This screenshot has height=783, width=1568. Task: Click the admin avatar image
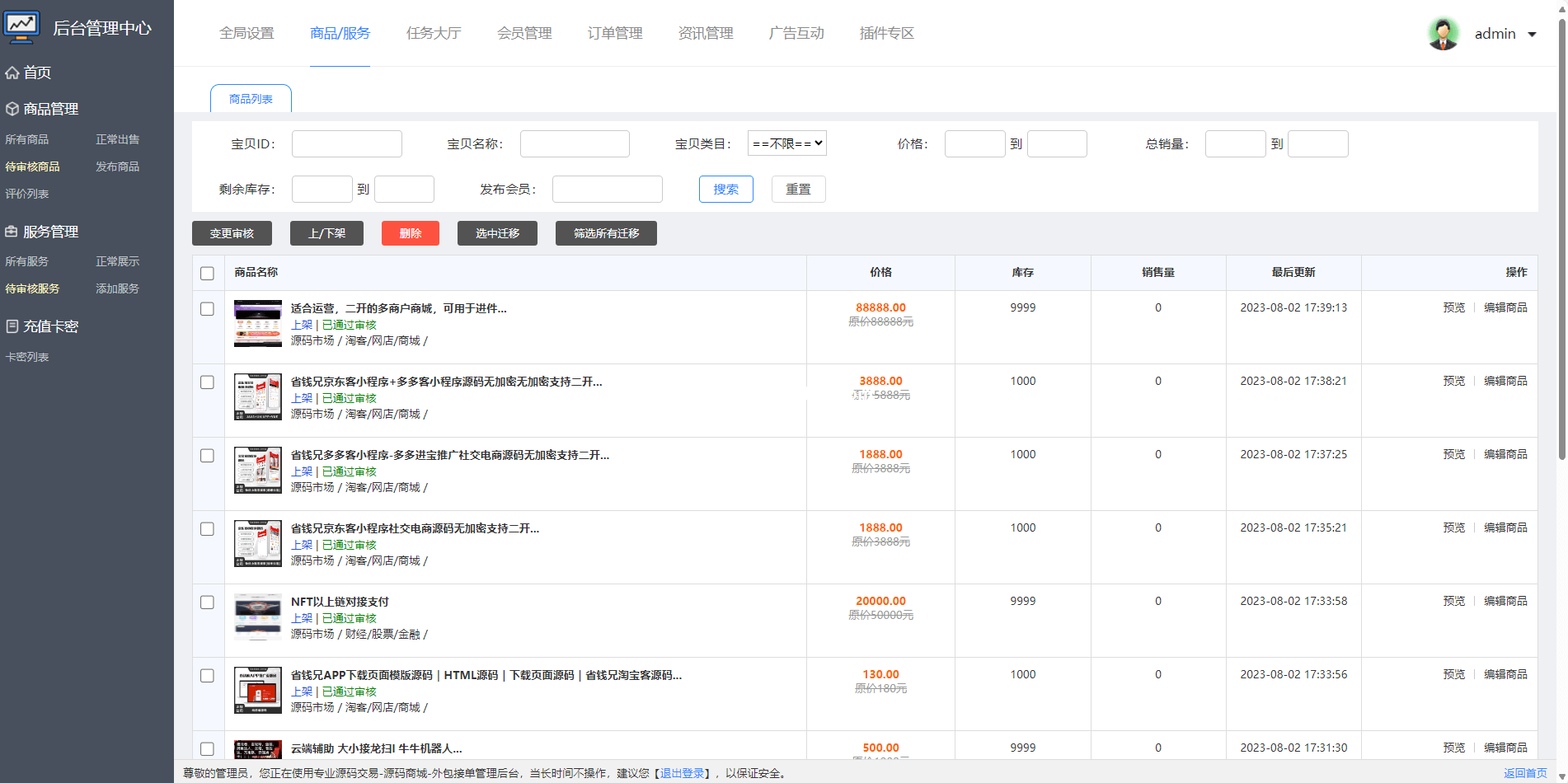(x=1443, y=33)
